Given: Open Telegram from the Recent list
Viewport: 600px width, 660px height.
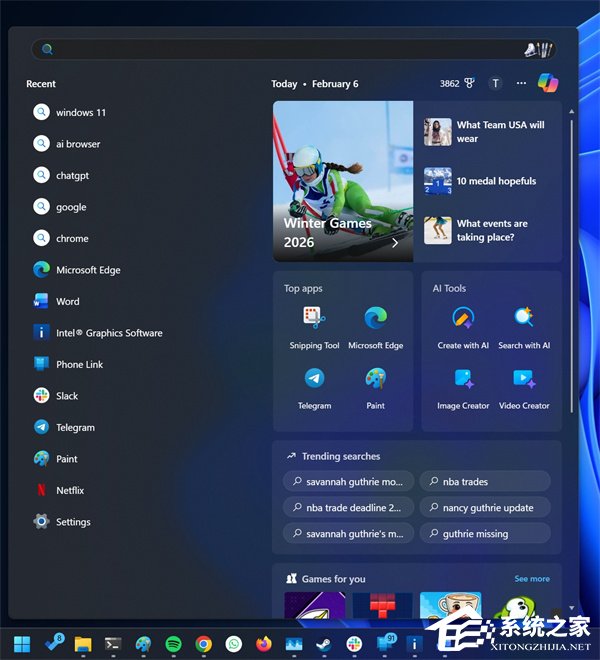Looking at the screenshot, I should click(64, 427).
